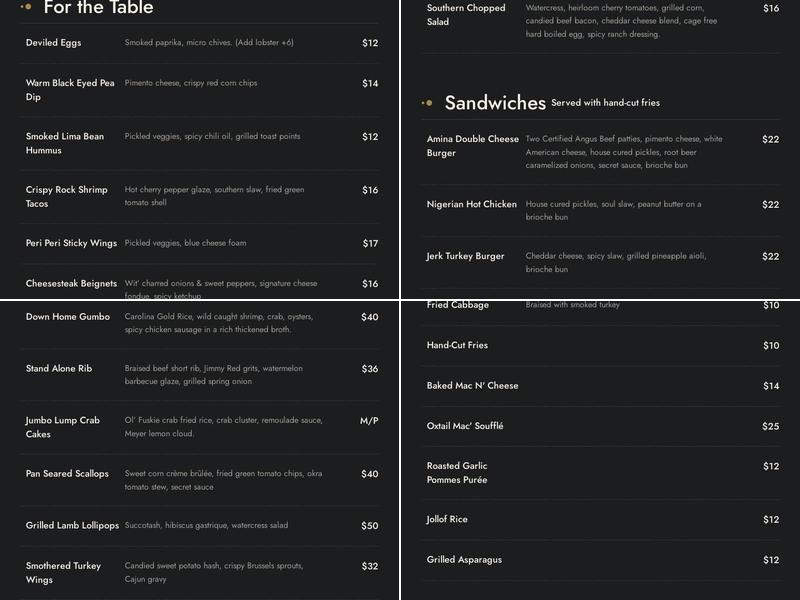Viewport: 800px width, 600px height.
Task: Select Down Home Gumbo entree
Action: point(200,323)
